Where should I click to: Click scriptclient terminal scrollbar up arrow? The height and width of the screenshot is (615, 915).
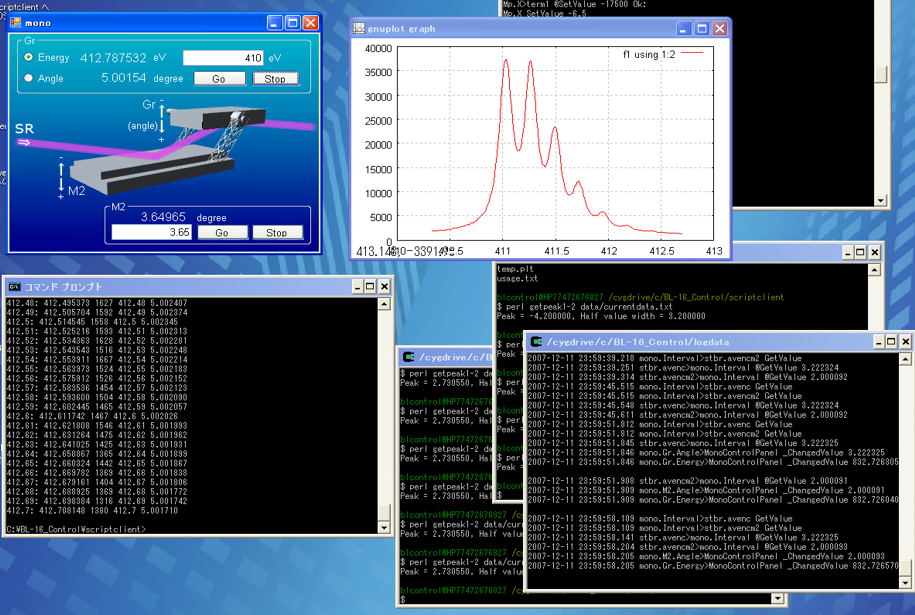pos(874,270)
